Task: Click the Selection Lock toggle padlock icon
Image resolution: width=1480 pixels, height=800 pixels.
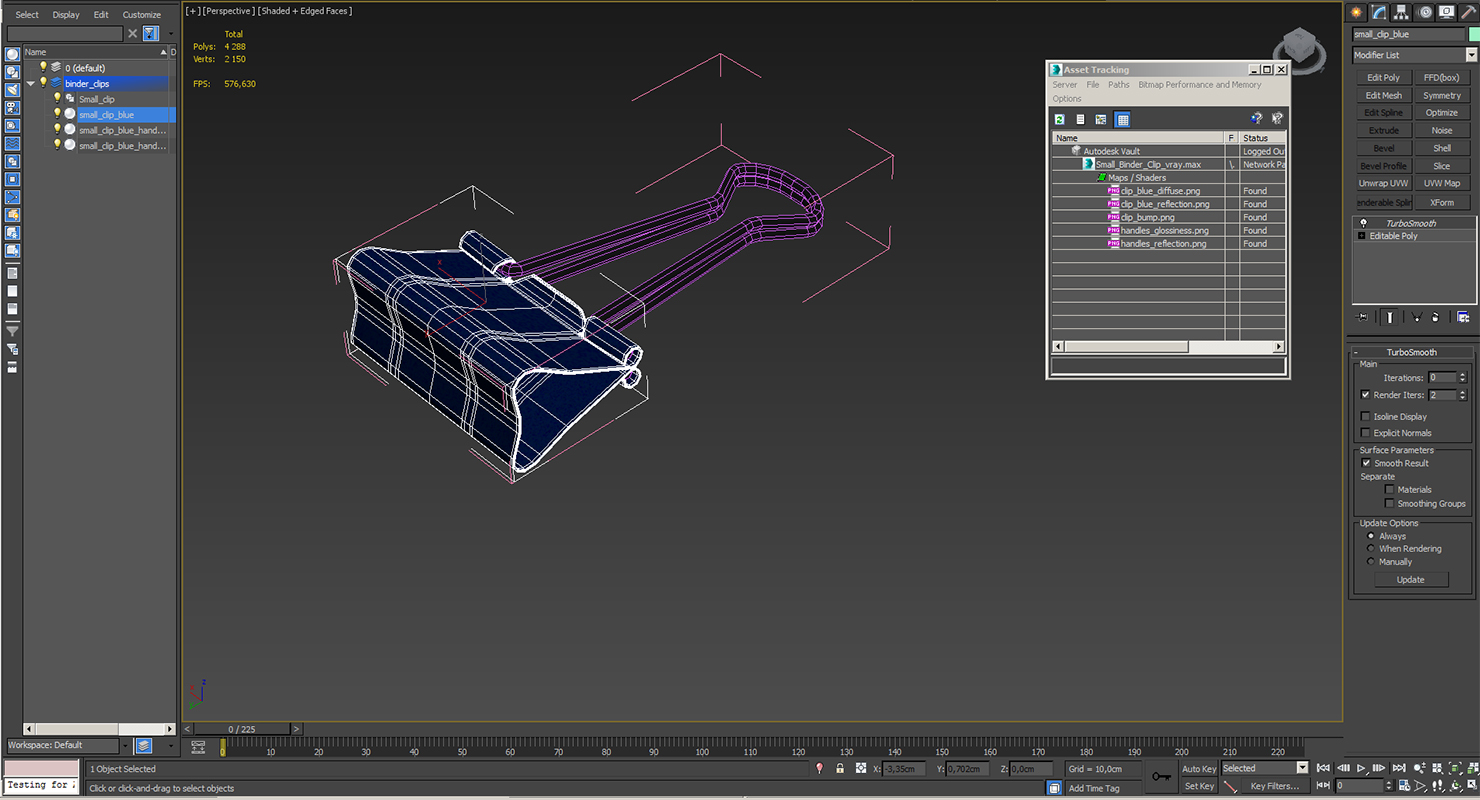Action: [840, 768]
